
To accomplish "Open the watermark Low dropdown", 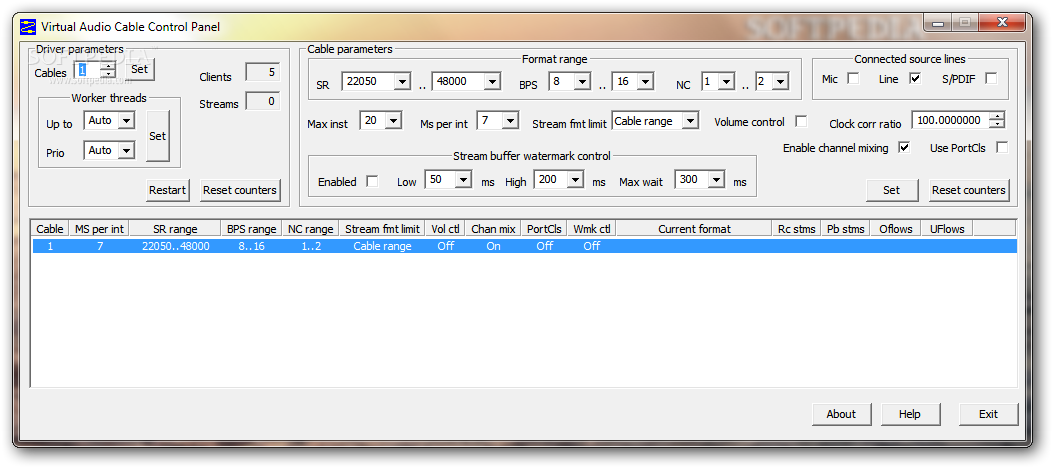I will click(x=463, y=180).
